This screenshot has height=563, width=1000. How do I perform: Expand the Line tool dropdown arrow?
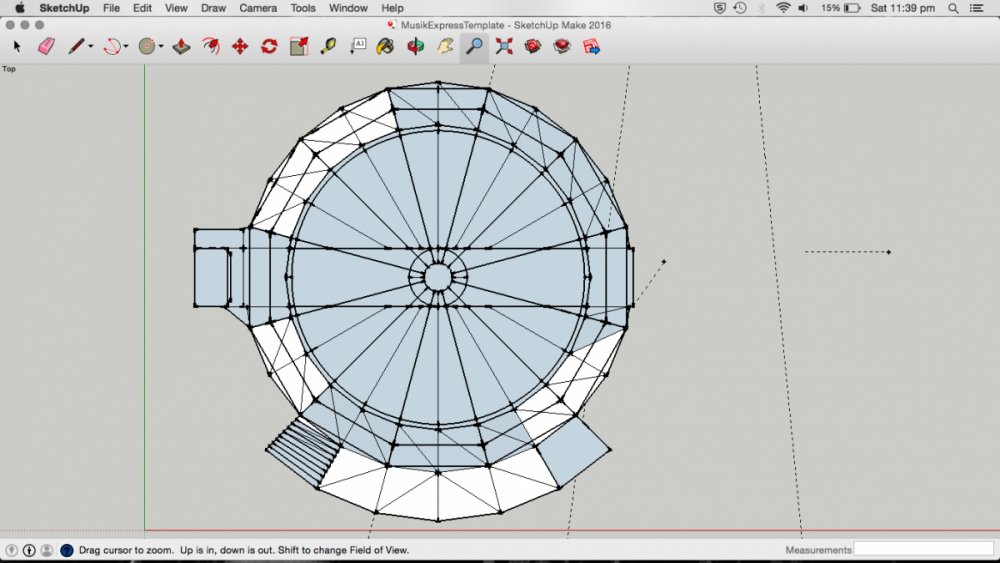click(x=91, y=47)
